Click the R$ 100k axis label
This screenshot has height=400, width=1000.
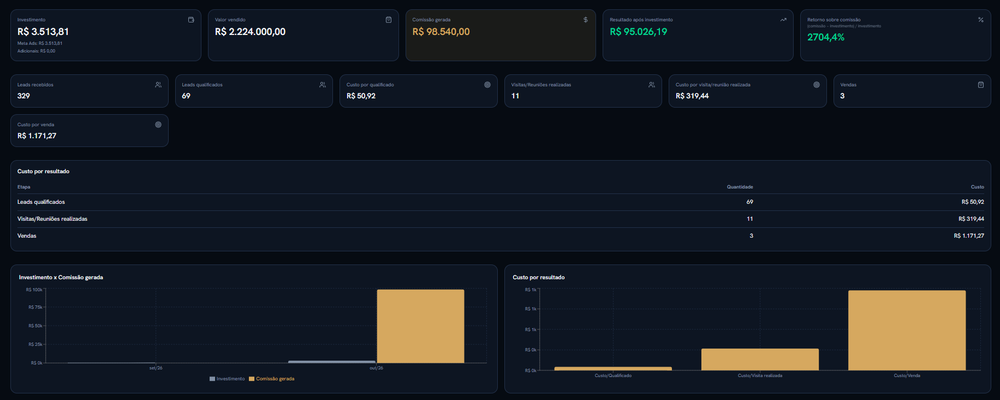[x=34, y=290]
